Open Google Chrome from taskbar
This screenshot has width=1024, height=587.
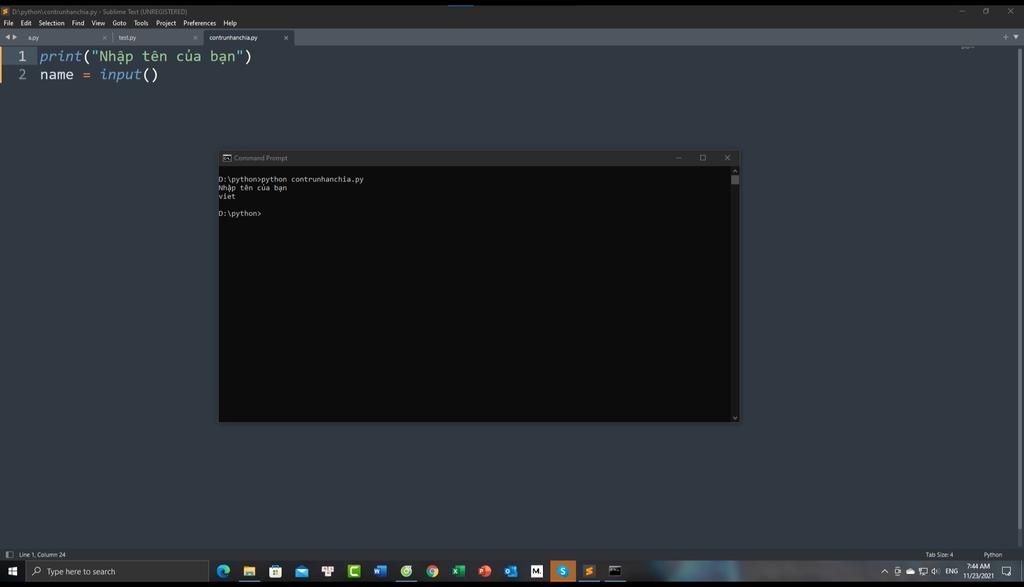click(x=432, y=571)
